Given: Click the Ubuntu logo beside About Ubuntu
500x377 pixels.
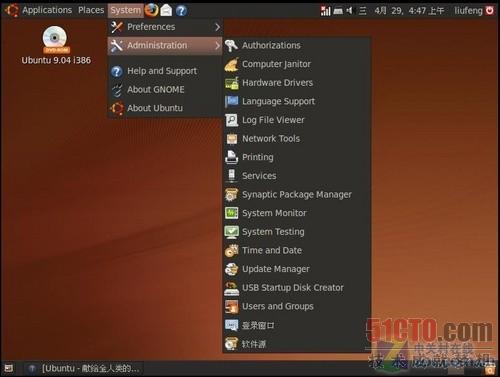Looking at the screenshot, I should 117,108.
